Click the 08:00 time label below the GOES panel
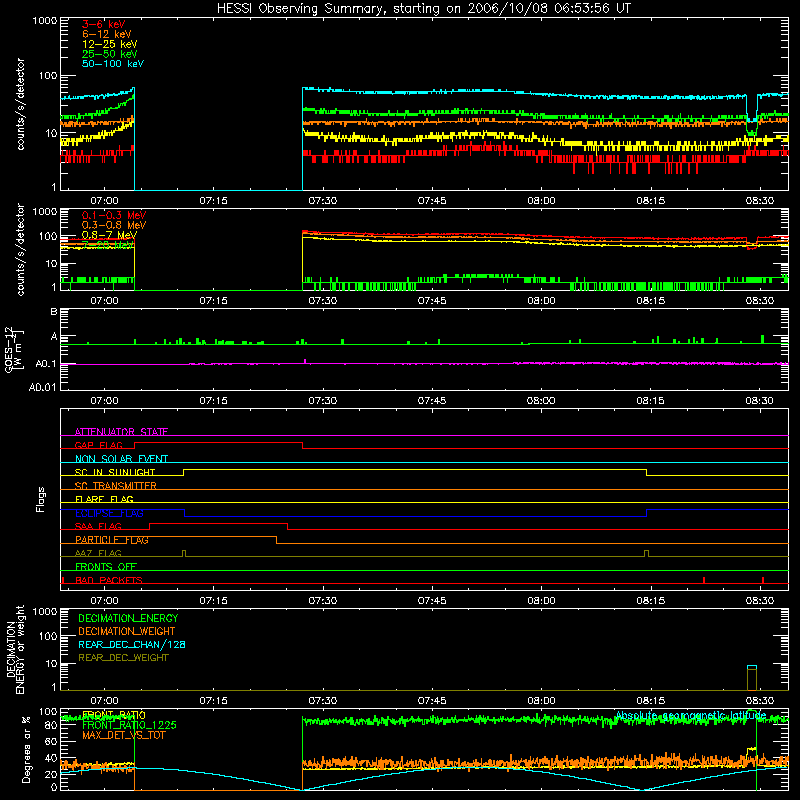The image size is (800, 800). [541, 401]
